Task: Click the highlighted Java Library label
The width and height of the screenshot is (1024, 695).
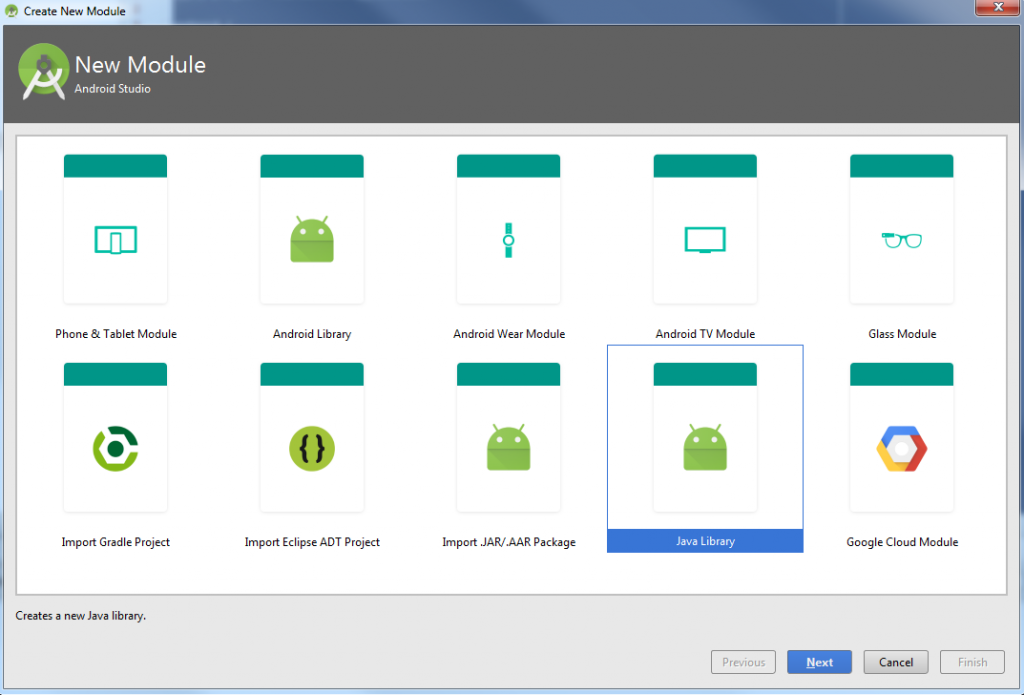Action: tap(704, 541)
